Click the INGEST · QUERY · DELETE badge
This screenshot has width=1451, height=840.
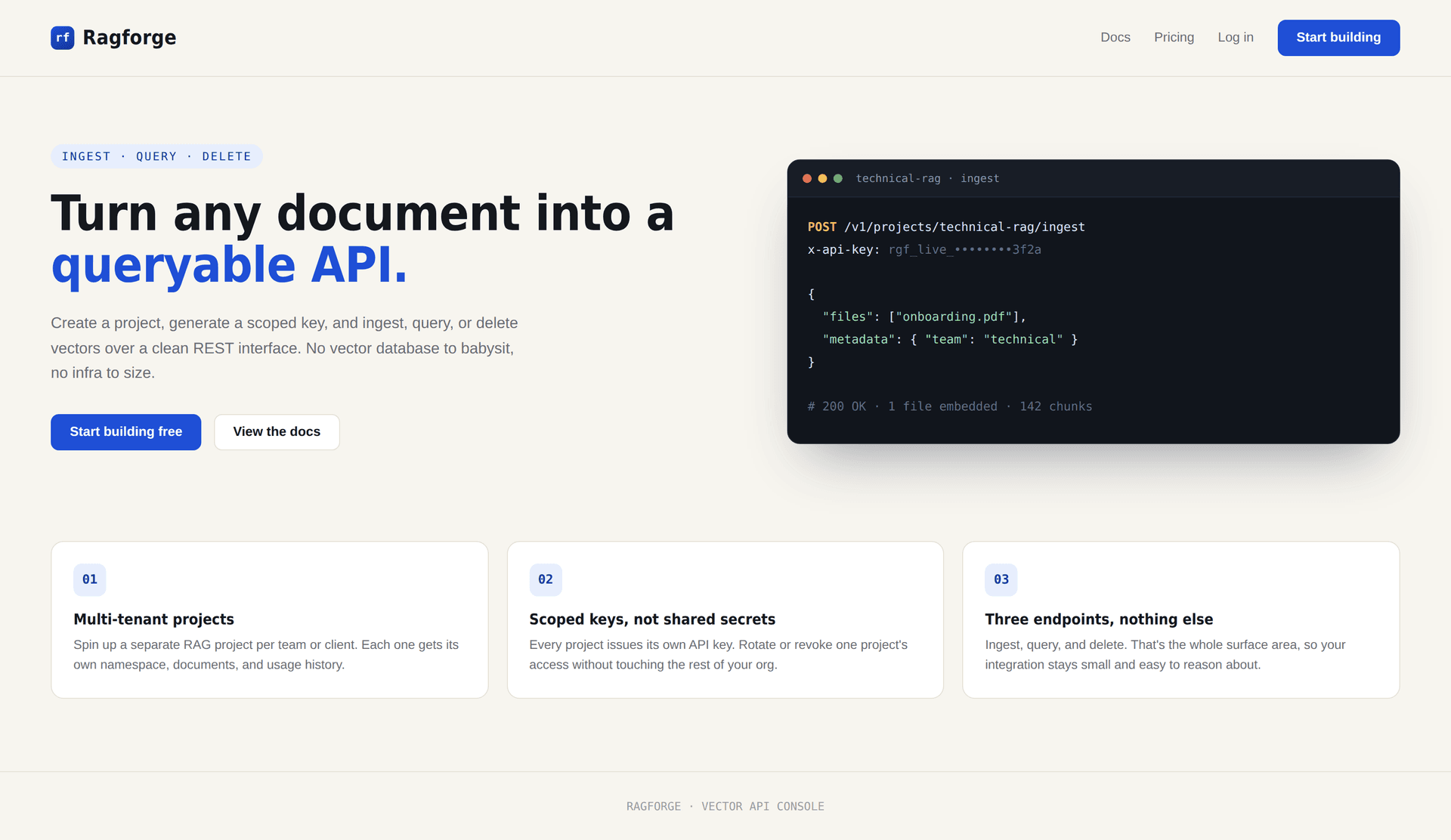[x=156, y=156]
